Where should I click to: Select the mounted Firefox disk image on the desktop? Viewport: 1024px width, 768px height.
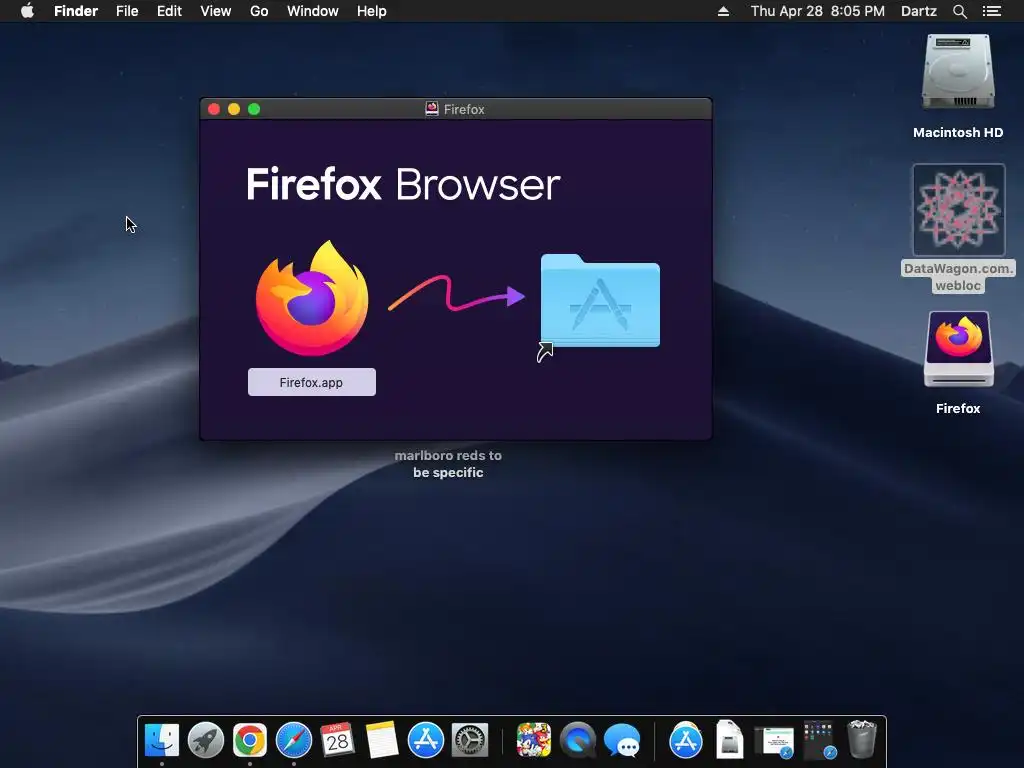[959, 349]
